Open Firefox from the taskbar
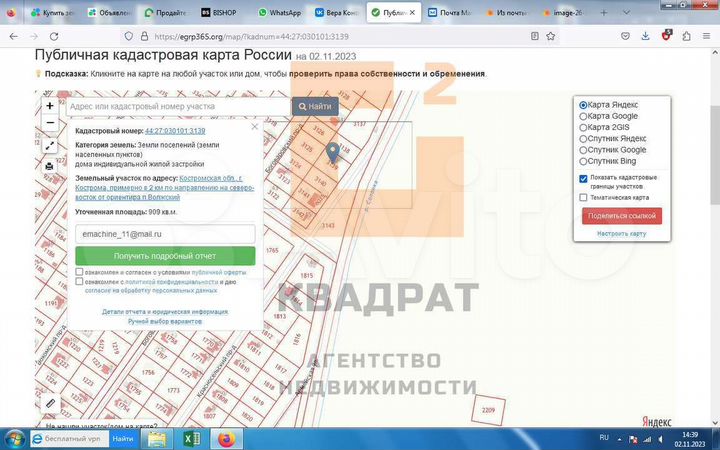Image resolution: width=720 pixels, height=450 pixels. coord(225,439)
